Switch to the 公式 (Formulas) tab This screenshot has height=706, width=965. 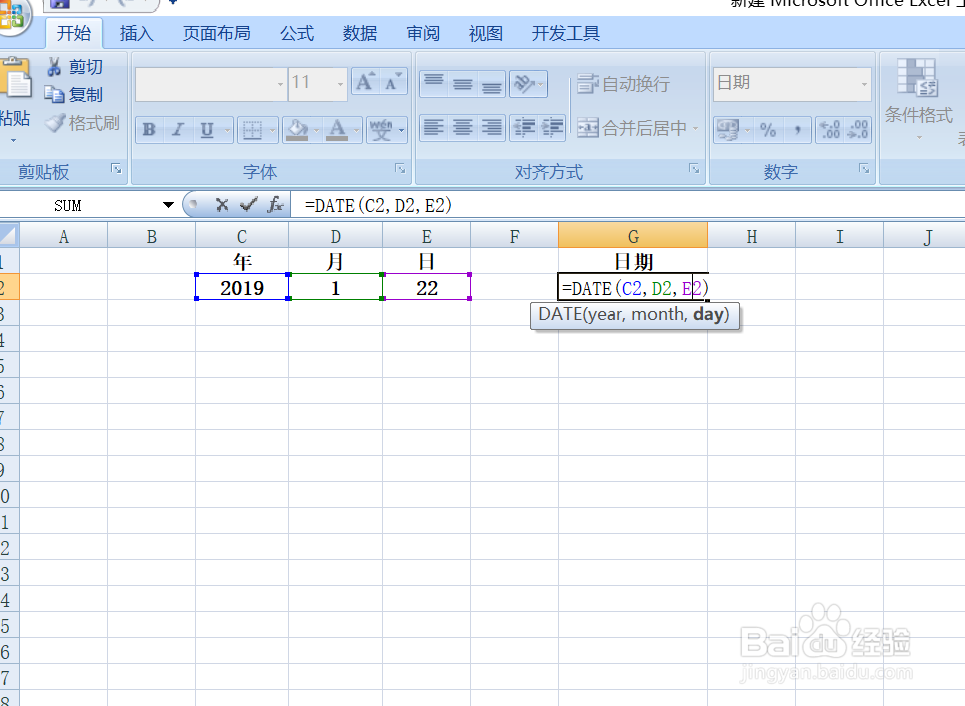(x=297, y=33)
